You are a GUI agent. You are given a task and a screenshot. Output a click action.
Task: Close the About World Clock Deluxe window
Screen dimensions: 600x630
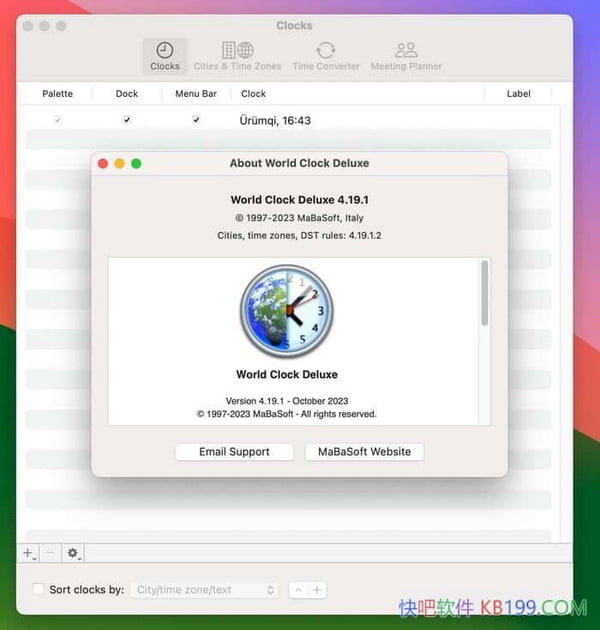103,163
